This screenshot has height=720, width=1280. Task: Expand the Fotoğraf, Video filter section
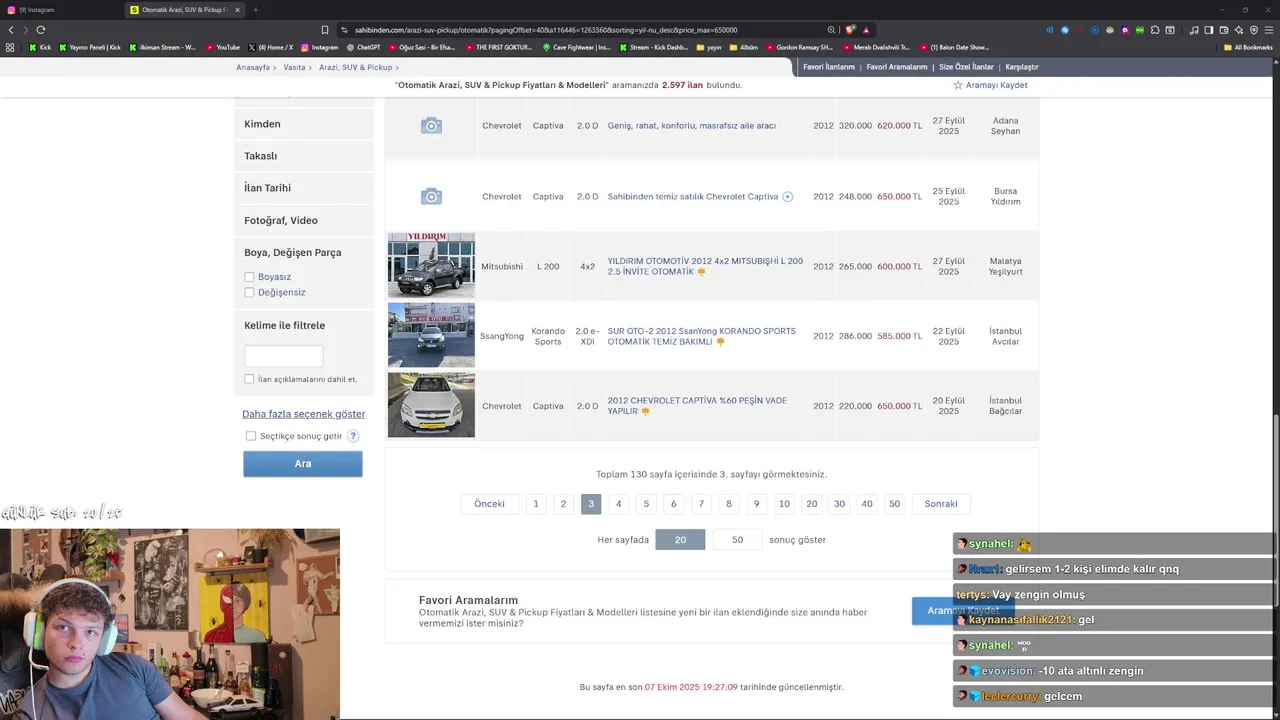pos(304,220)
